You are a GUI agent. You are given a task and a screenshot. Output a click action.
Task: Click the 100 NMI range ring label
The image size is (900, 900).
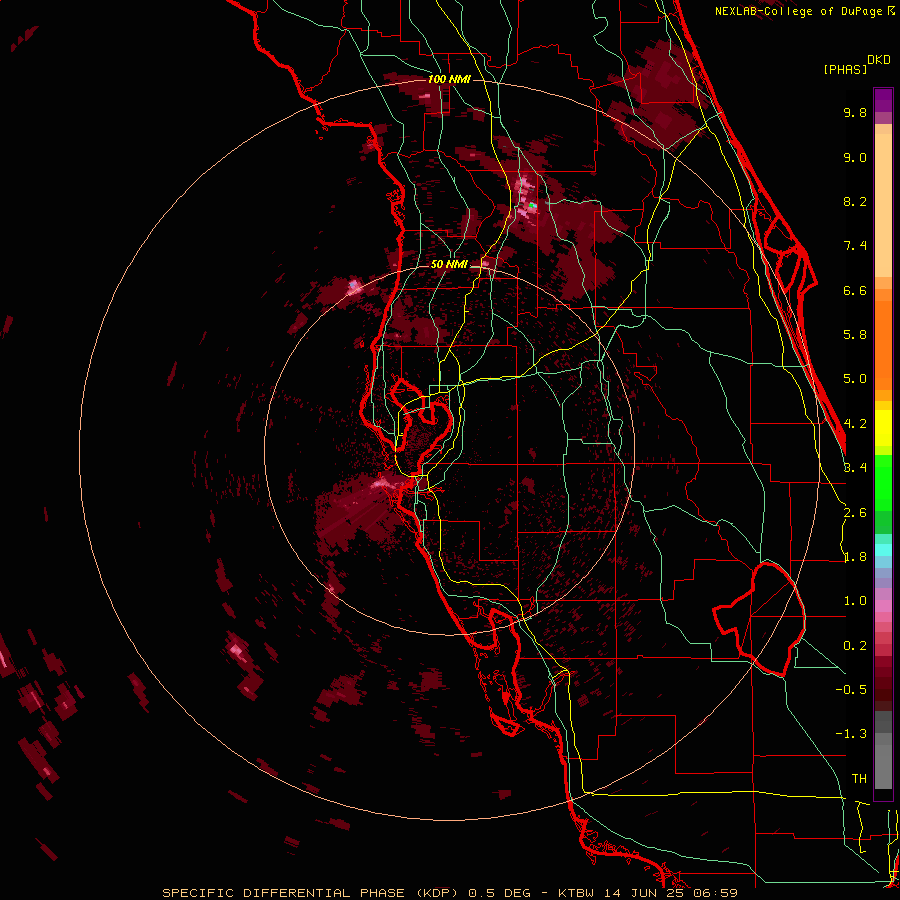coord(449,79)
